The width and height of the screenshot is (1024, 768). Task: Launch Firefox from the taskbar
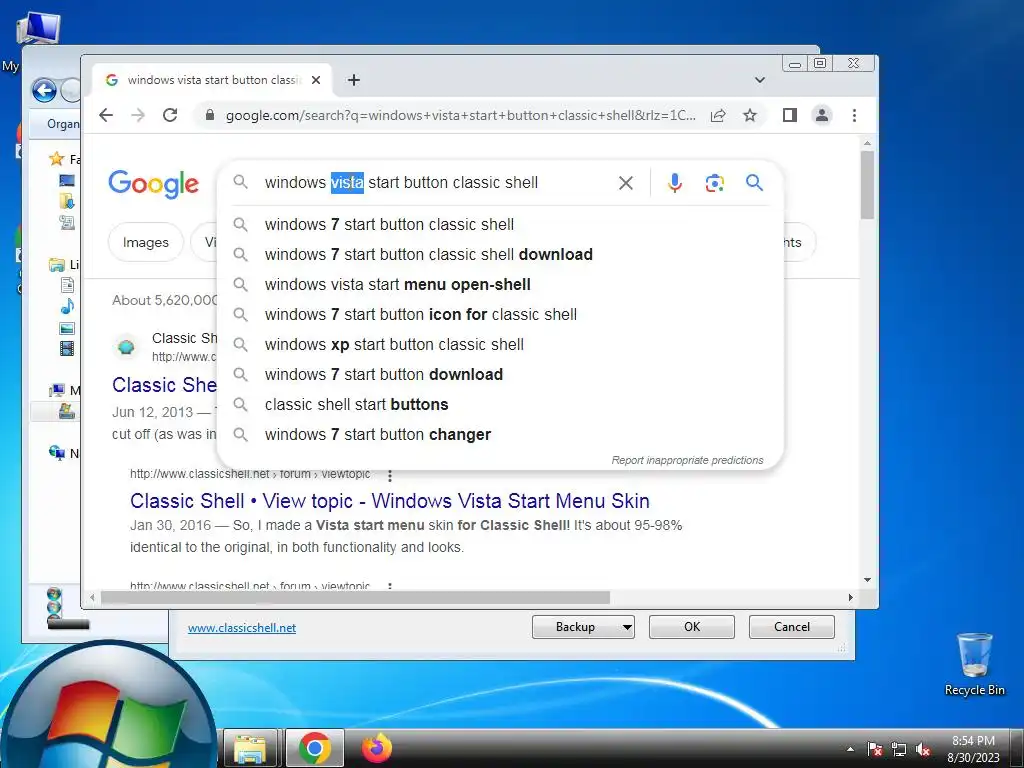click(x=377, y=748)
